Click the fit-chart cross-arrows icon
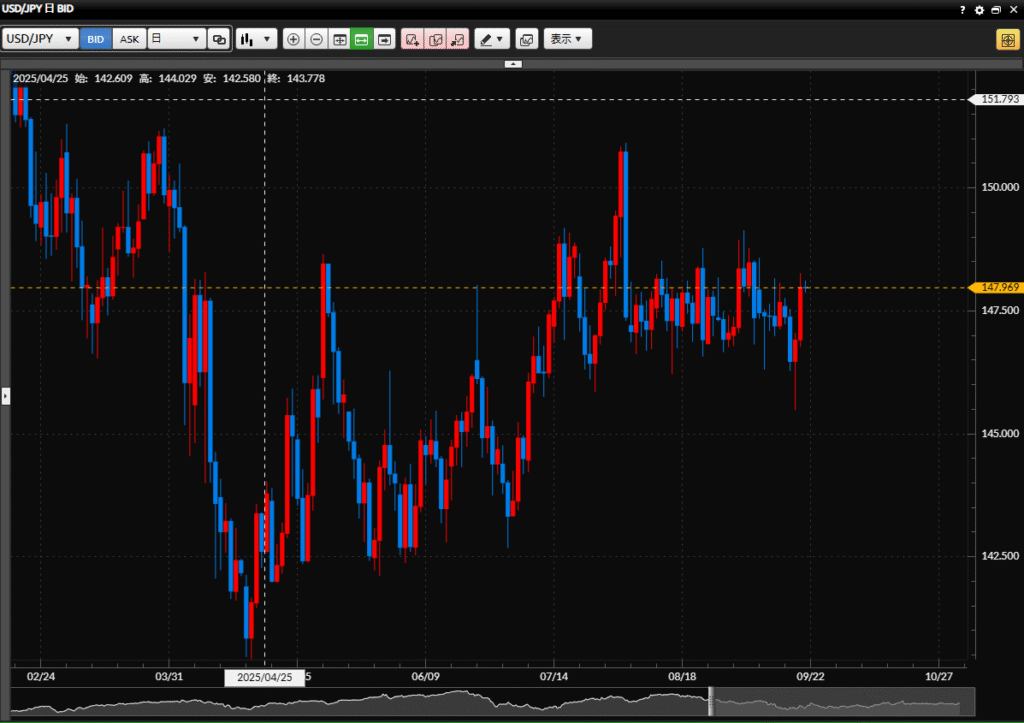Screen dimensions: 1024x723 339,39
